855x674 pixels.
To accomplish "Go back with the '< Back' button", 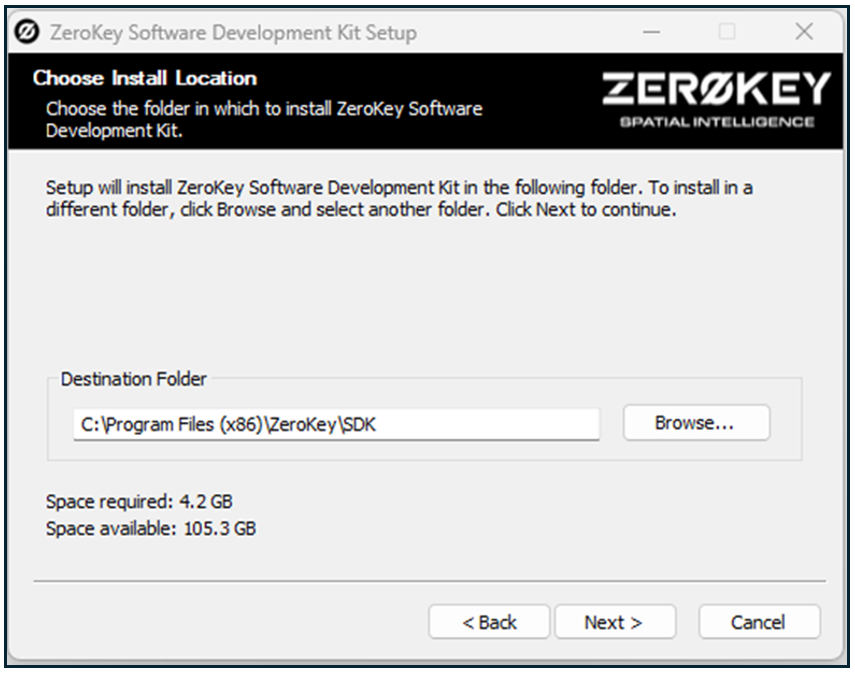I will [489, 622].
